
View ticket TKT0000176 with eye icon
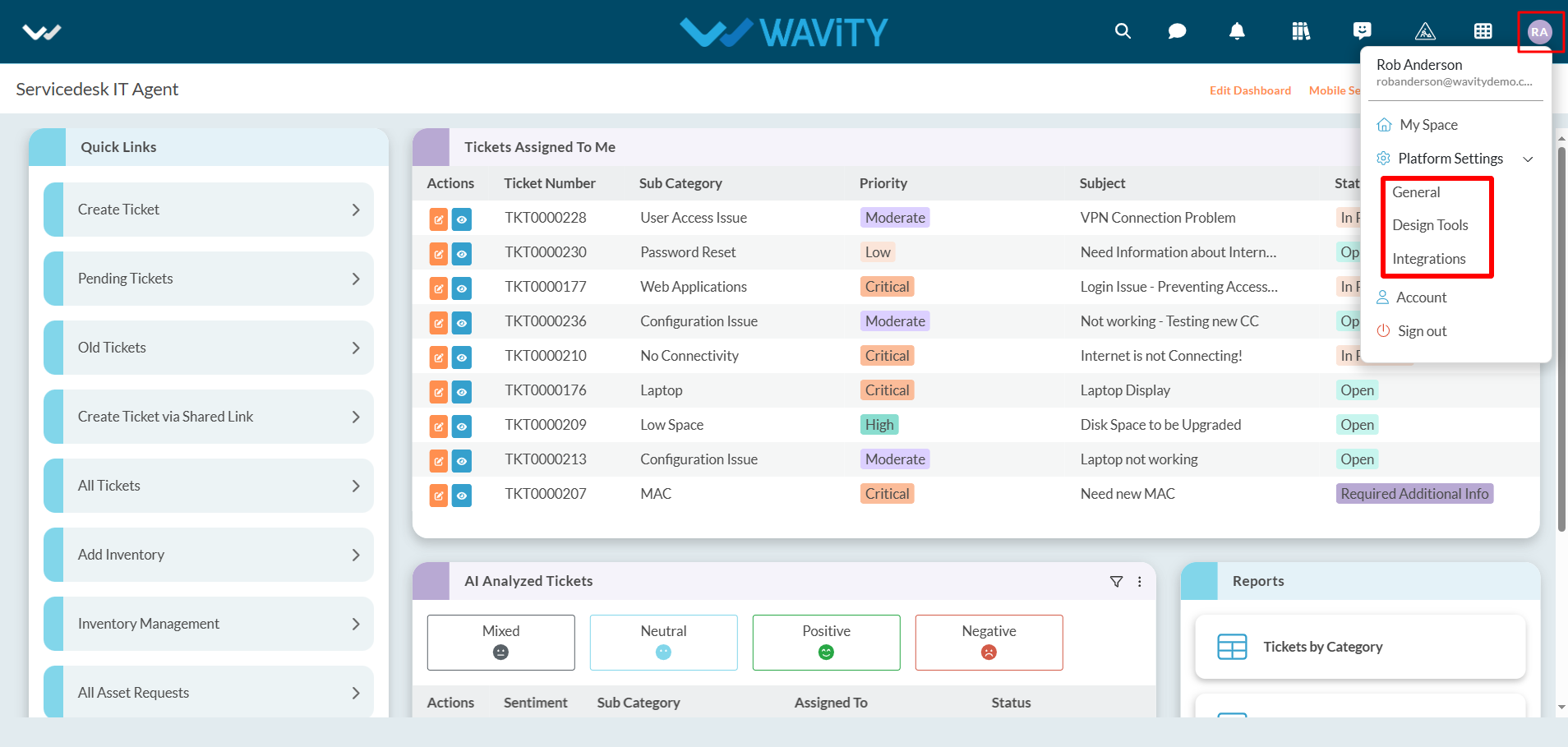[462, 392]
